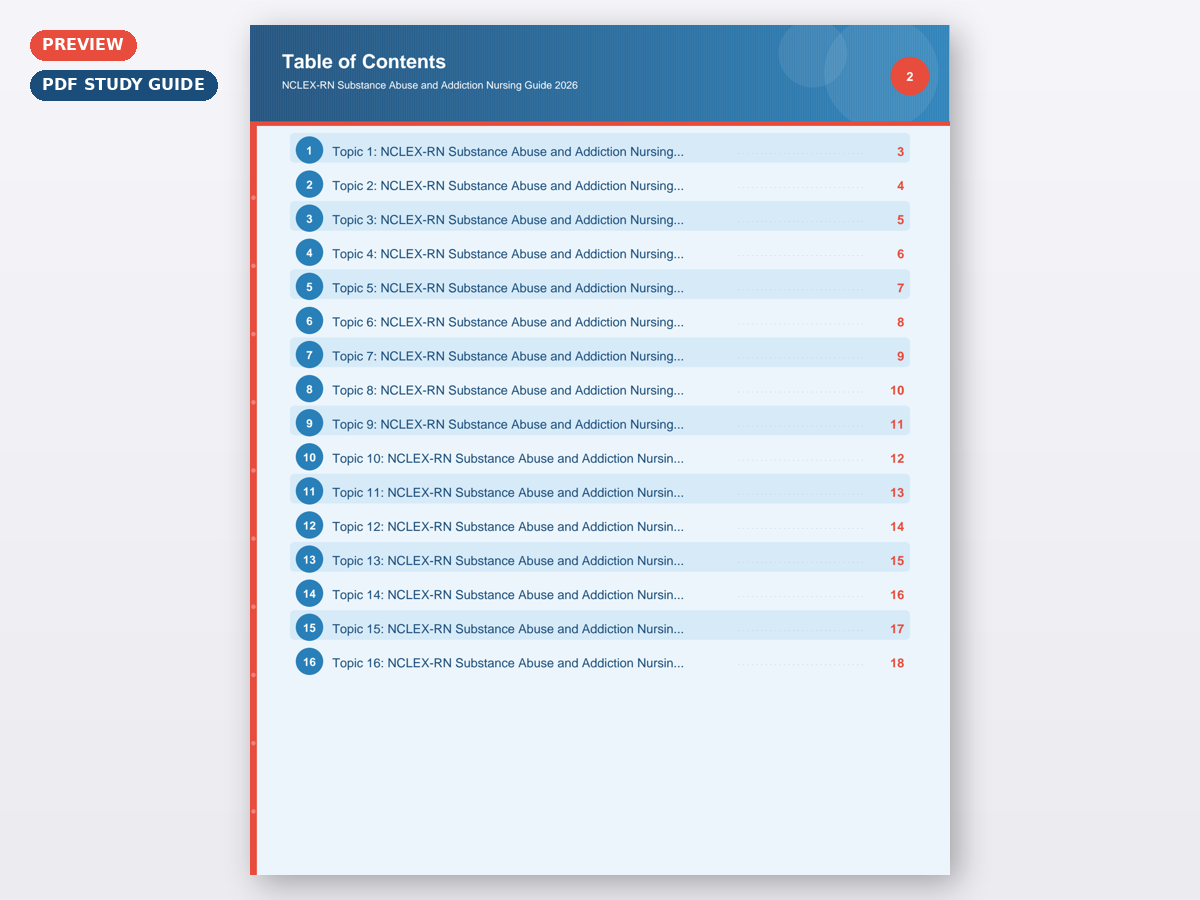Open Topic 2 entry in contents
Screen dimensions: 1200x900
pyautogui.click(x=507, y=186)
